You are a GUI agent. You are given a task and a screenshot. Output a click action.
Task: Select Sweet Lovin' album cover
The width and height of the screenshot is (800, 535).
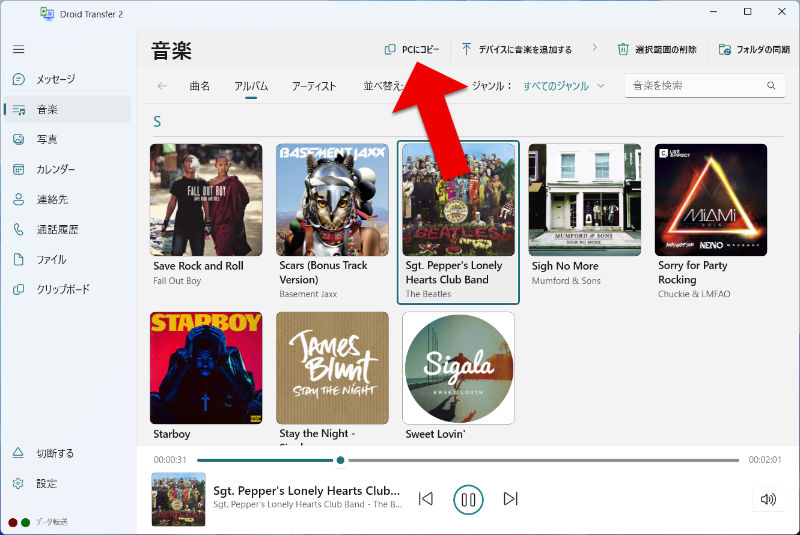click(x=458, y=368)
